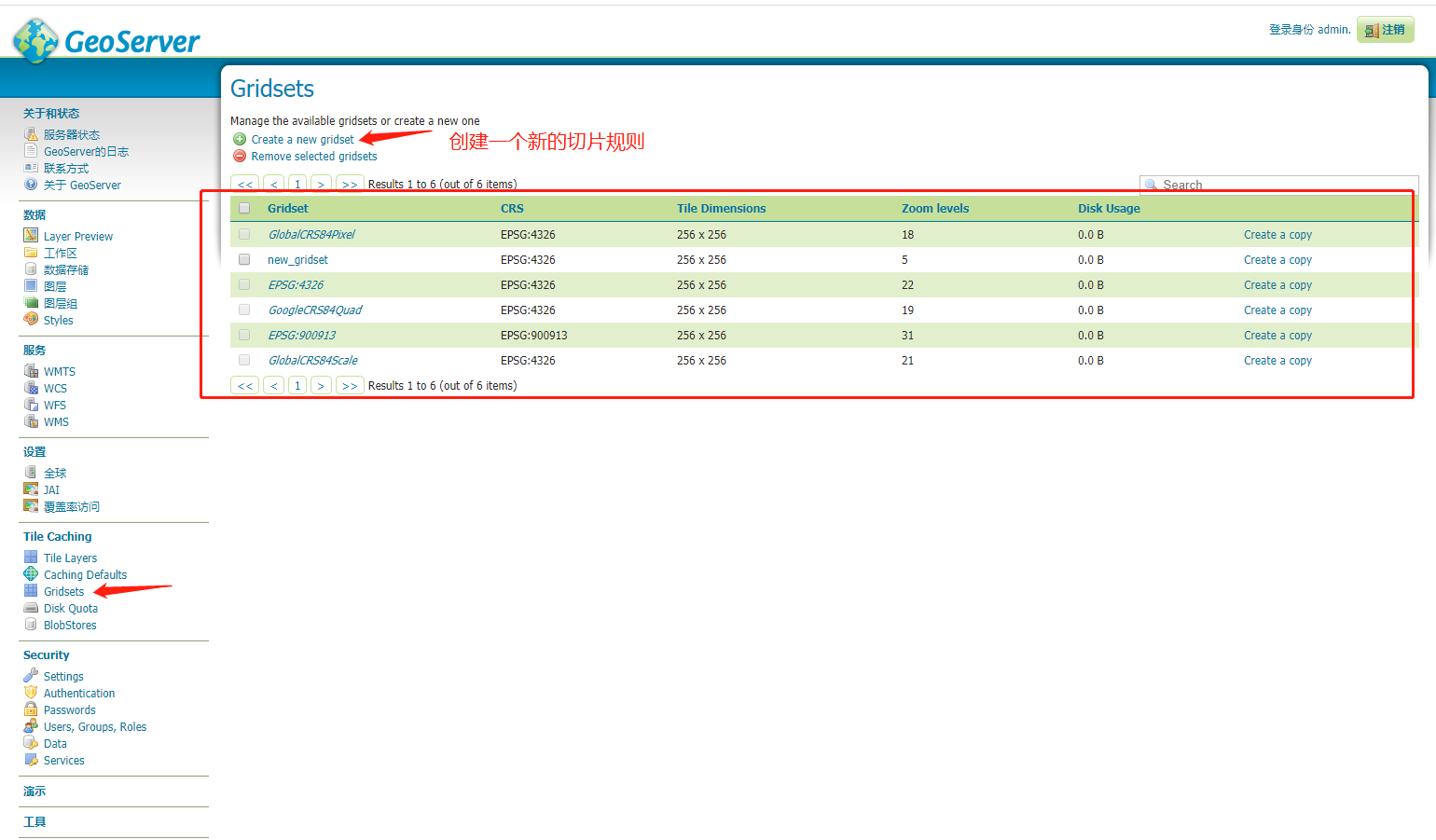The image size is (1436, 840).
Task: Create a copy of EPSG:900913
Action: click(x=1277, y=336)
